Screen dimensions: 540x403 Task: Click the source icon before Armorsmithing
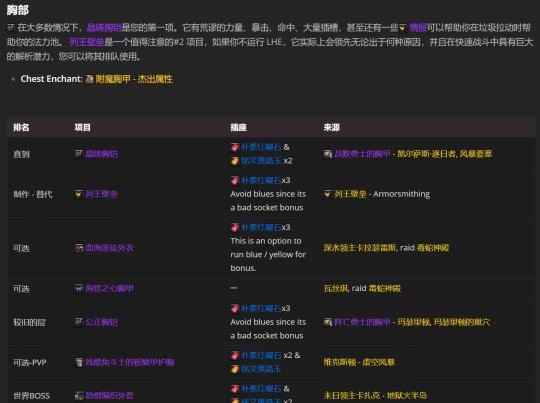coord(327,194)
